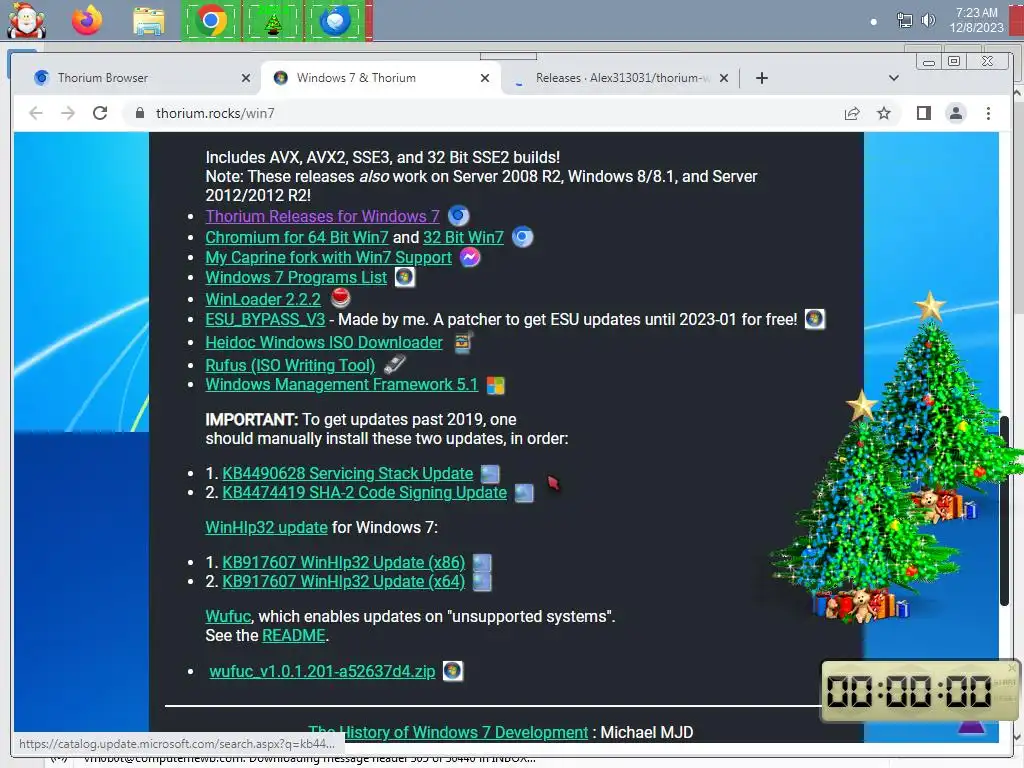
Task: Click the share page icon
Action: [x=852, y=114]
